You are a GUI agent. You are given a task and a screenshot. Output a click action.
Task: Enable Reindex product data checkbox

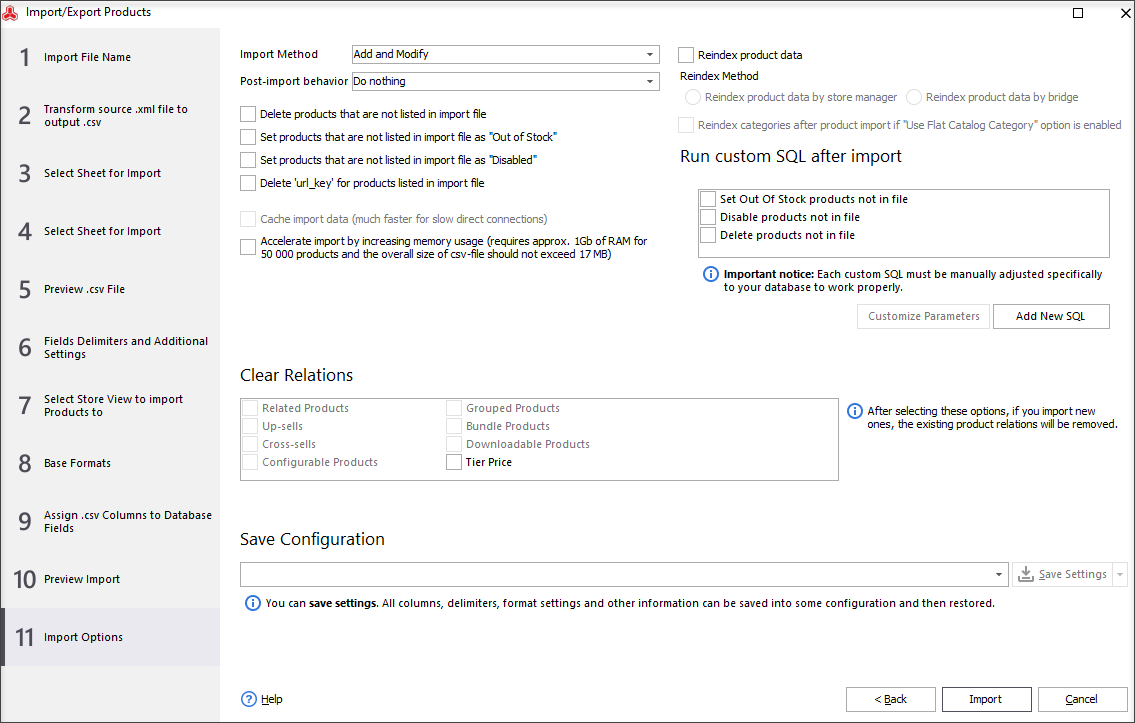point(685,55)
